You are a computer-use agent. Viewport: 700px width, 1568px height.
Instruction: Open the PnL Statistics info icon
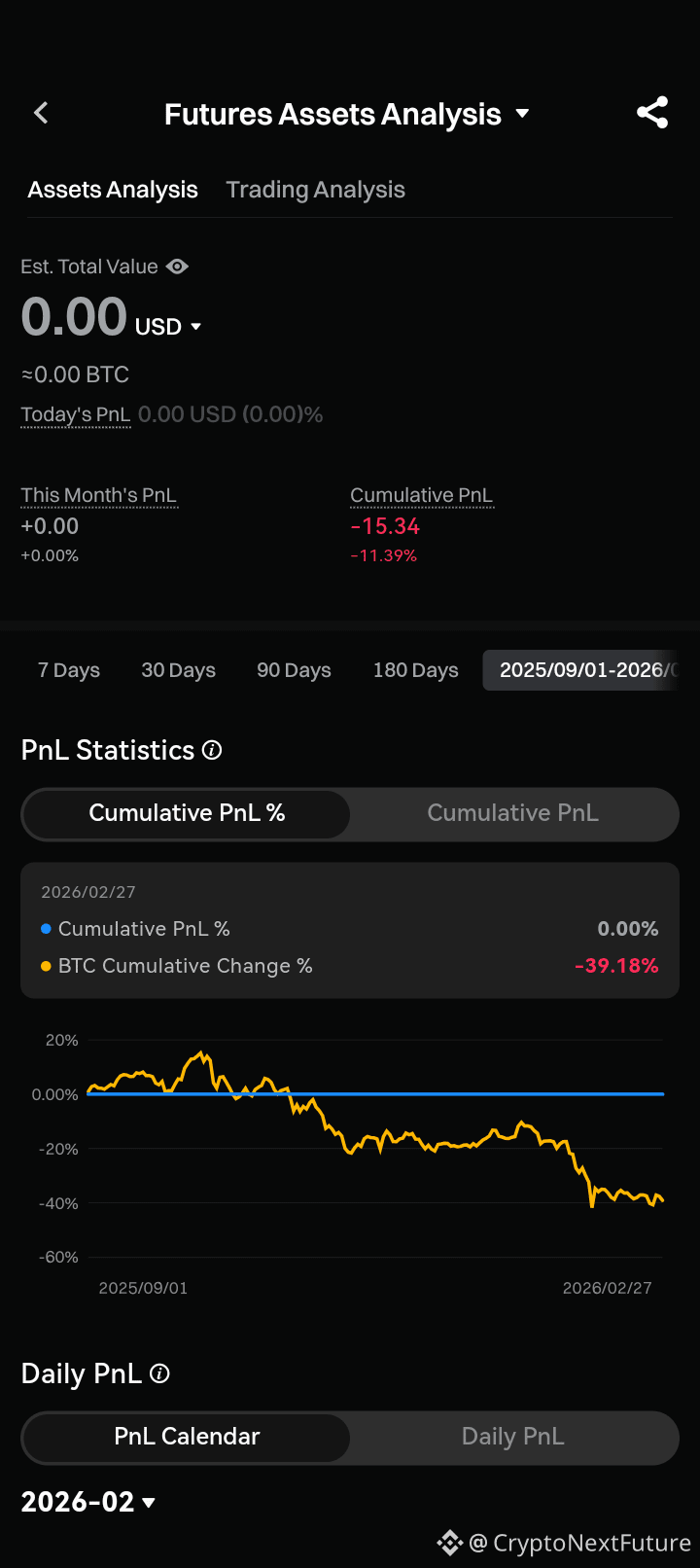pos(212,750)
